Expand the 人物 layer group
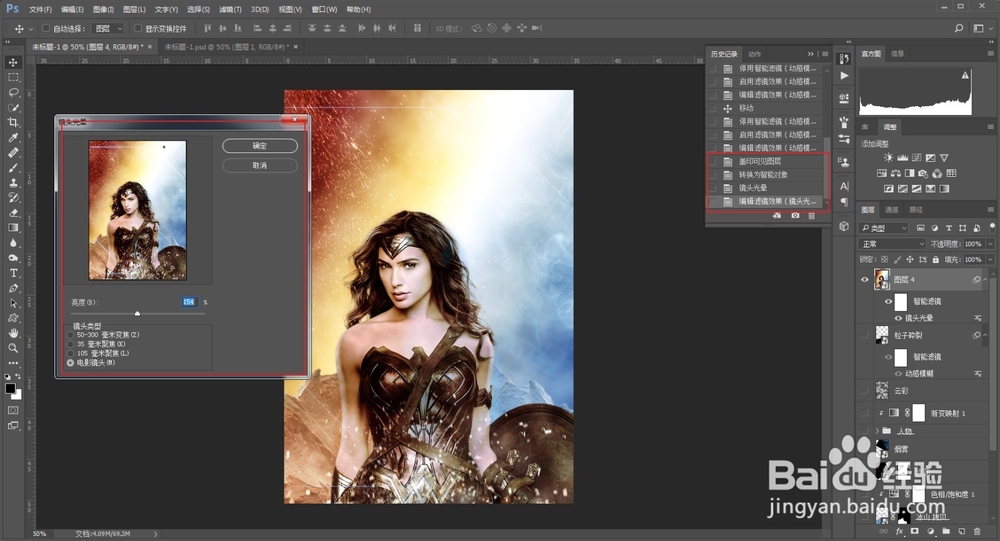The width and height of the screenshot is (1000, 541). (x=878, y=431)
